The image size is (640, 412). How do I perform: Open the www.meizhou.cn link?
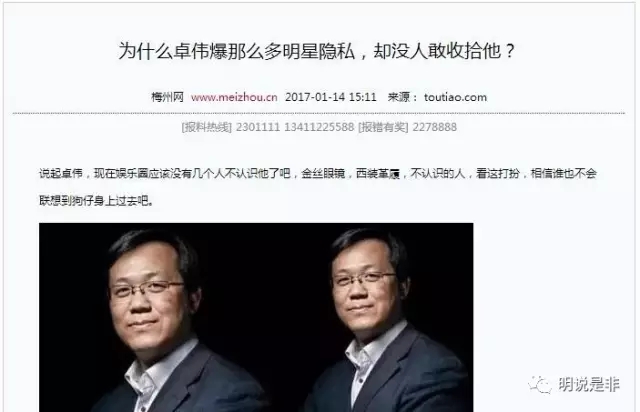pyautogui.click(x=234, y=98)
